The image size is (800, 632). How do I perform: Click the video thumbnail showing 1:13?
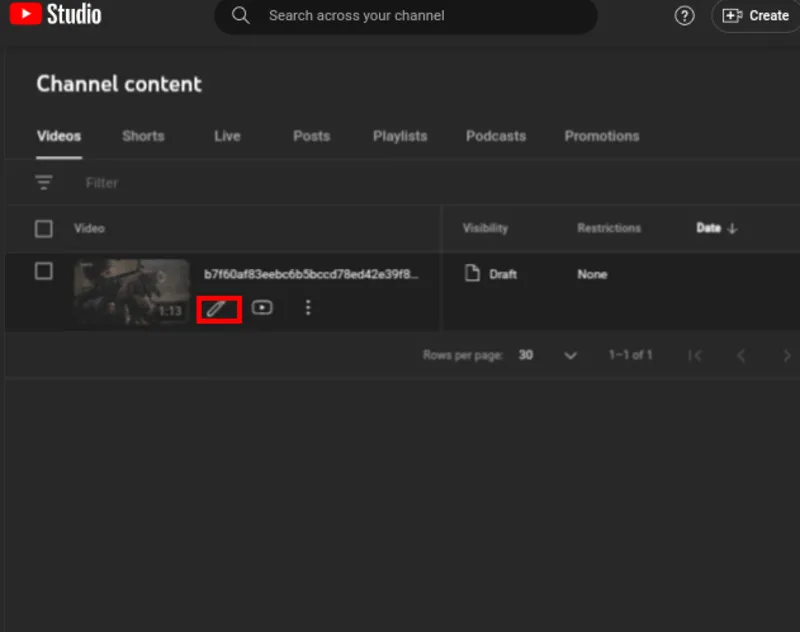[132, 291]
